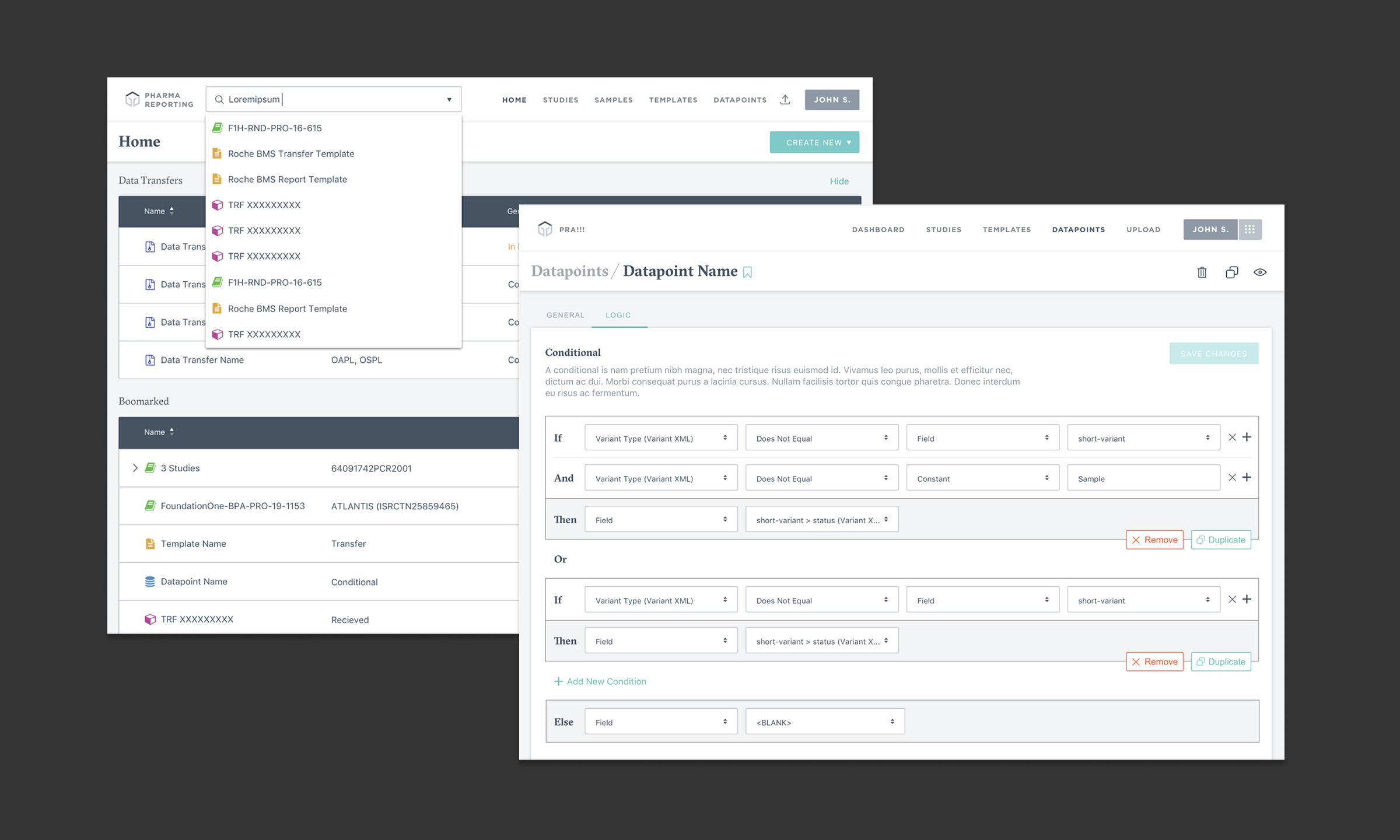The image size is (1400, 840).
Task: Hide the Data Transfers section
Action: click(x=839, y=181)
